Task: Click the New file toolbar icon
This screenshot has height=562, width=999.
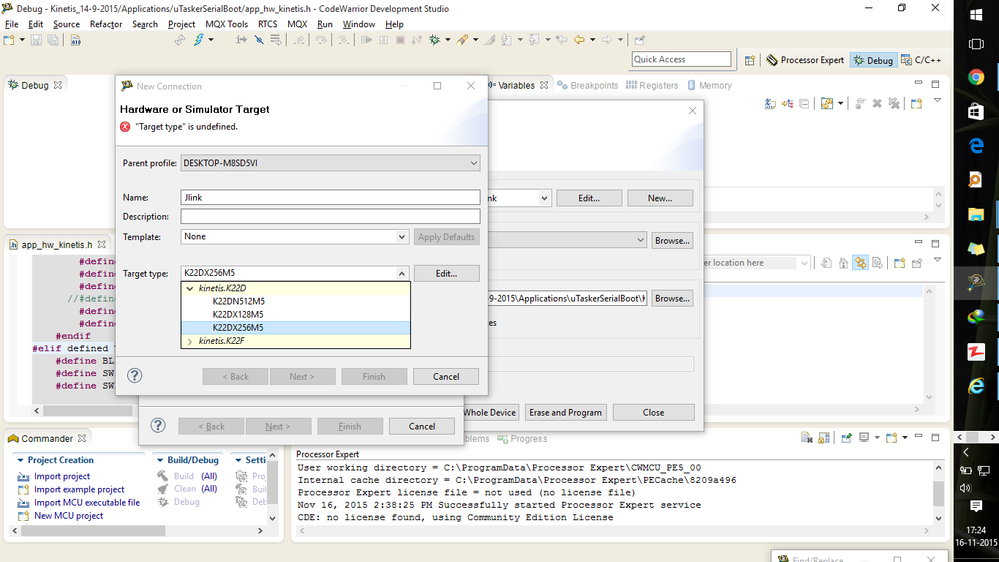Action: [9, 40]
